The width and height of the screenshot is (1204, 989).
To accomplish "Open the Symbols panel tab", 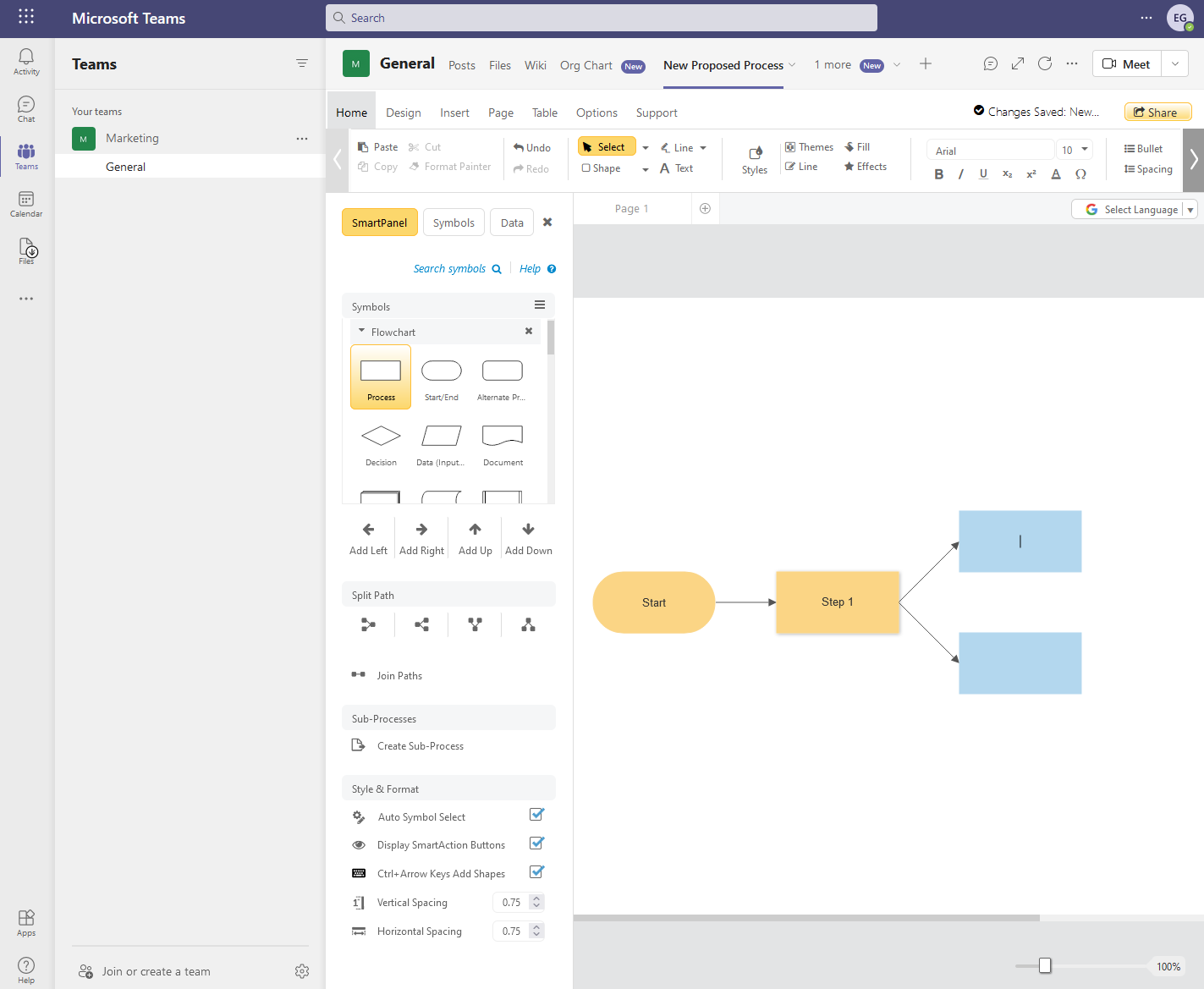I will (454, 222).
